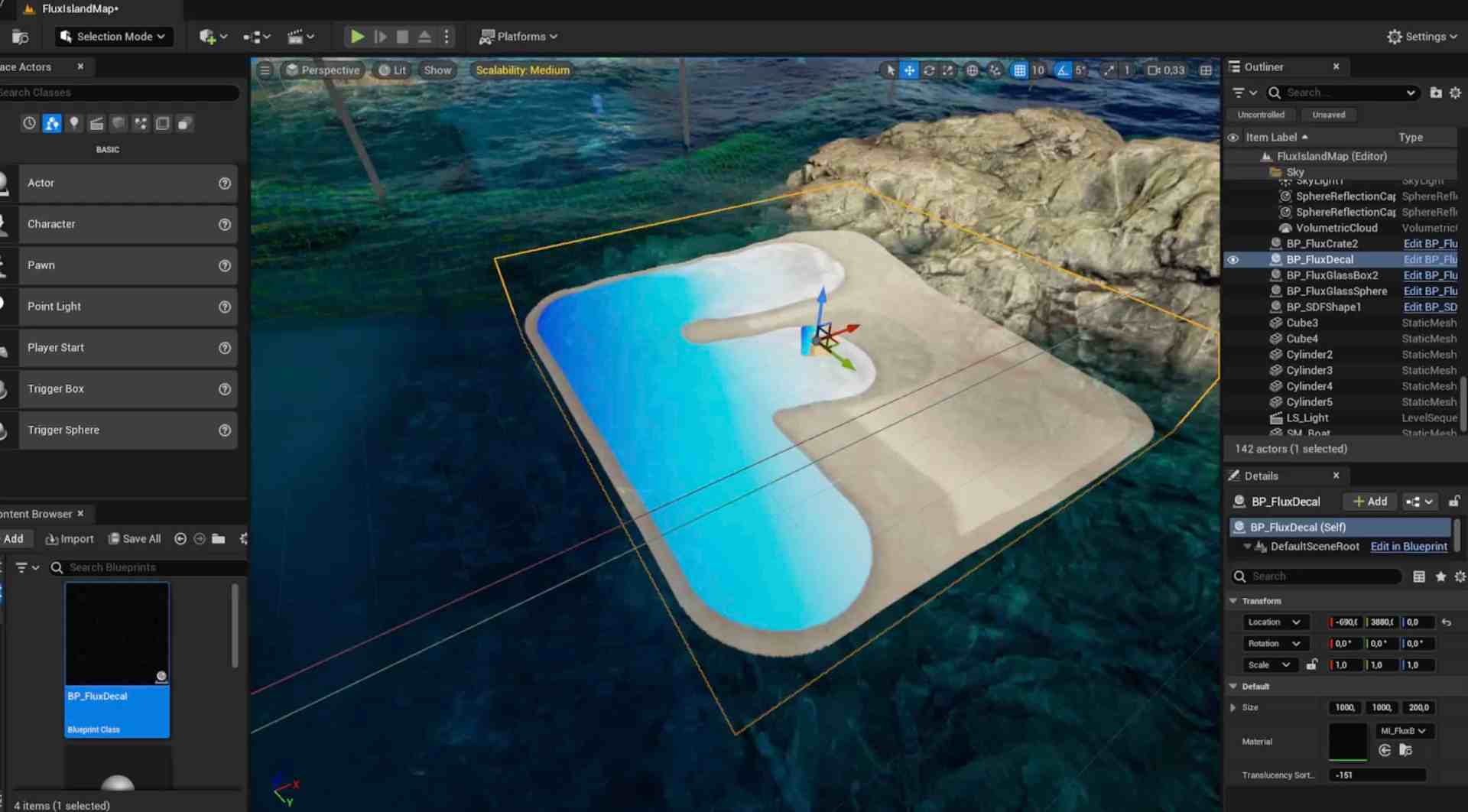Expand the Perspective viewport dropdown
Screen dimensions: 1468x812
[322, 70]
